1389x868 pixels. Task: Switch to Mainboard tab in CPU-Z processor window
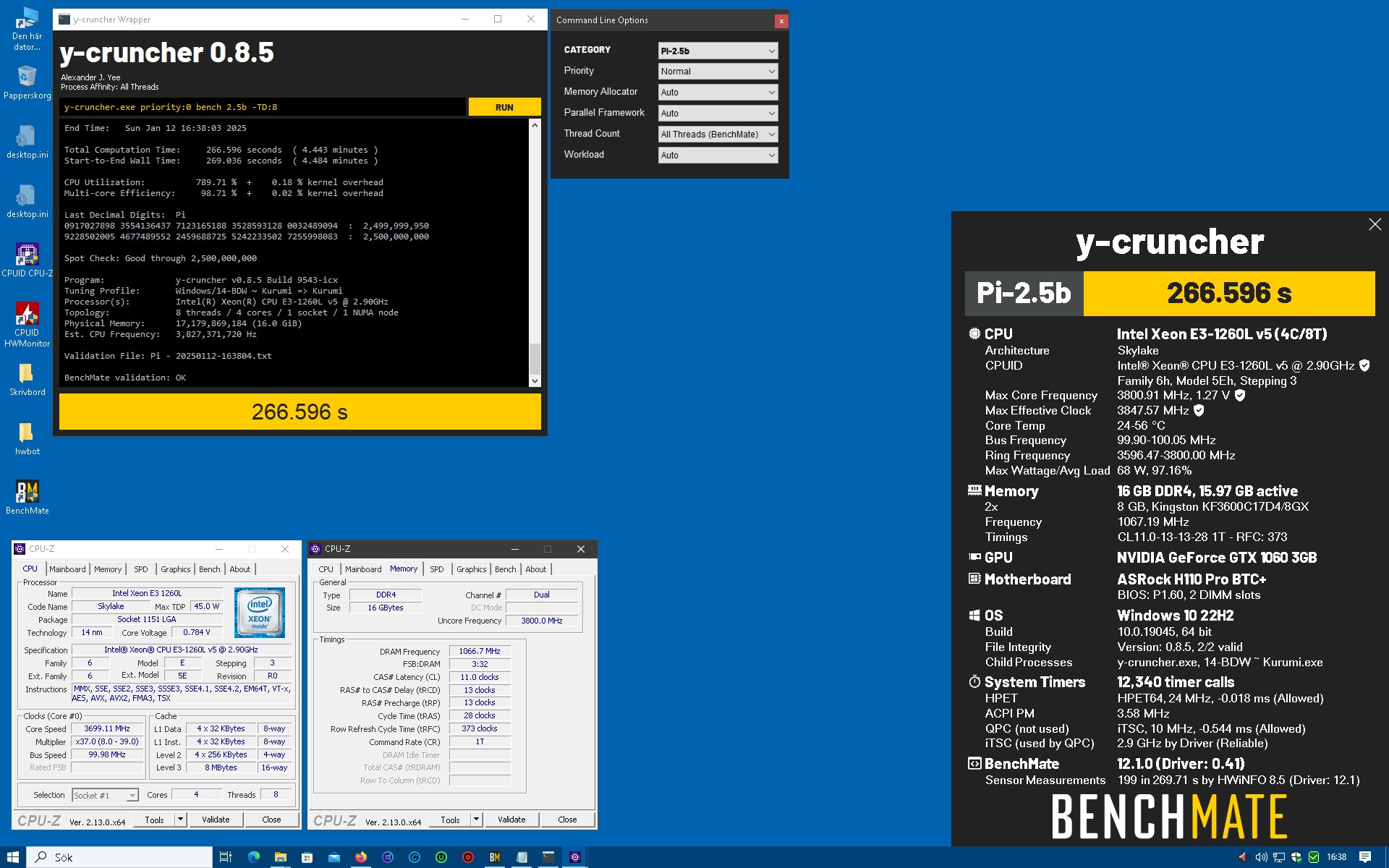point(67,569)
